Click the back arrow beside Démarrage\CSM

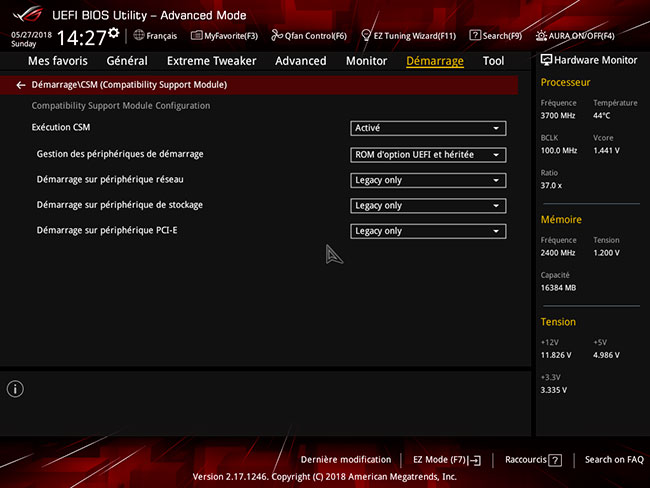[x=20, y=86]
